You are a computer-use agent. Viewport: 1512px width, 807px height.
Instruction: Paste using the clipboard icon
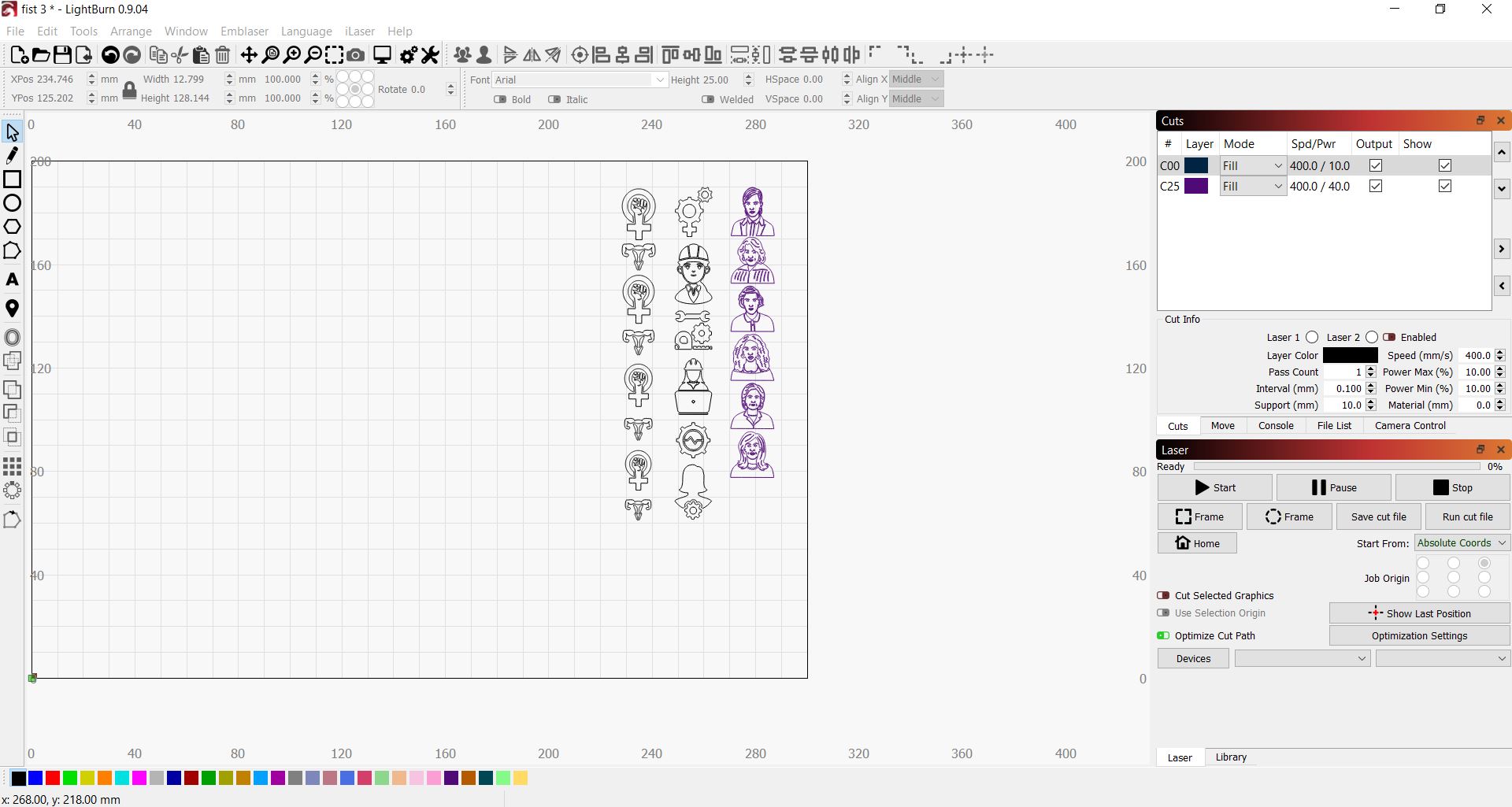[201, 55]
